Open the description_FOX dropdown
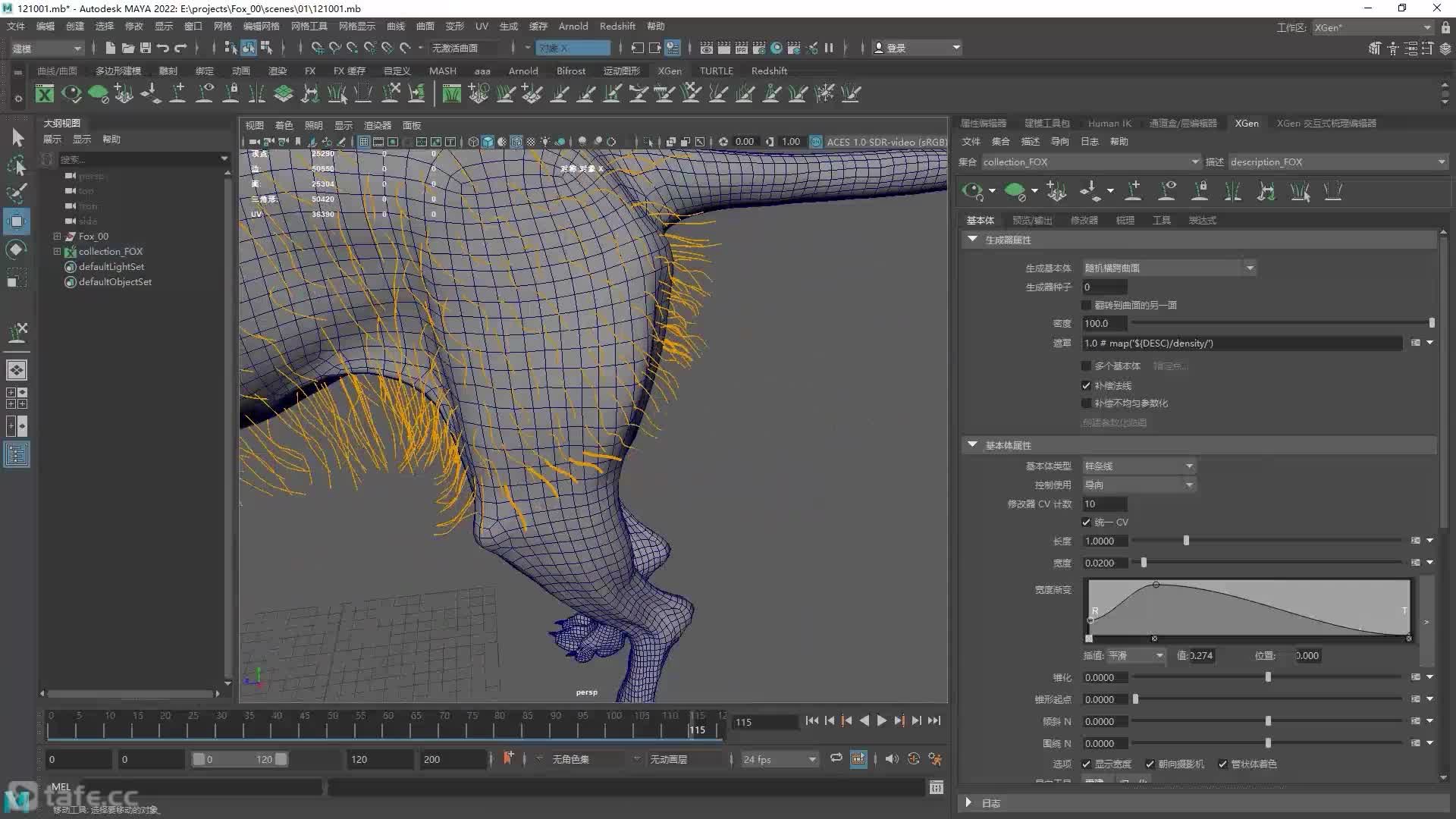Screen dimensions: 1456x819 coord(1338,162)
